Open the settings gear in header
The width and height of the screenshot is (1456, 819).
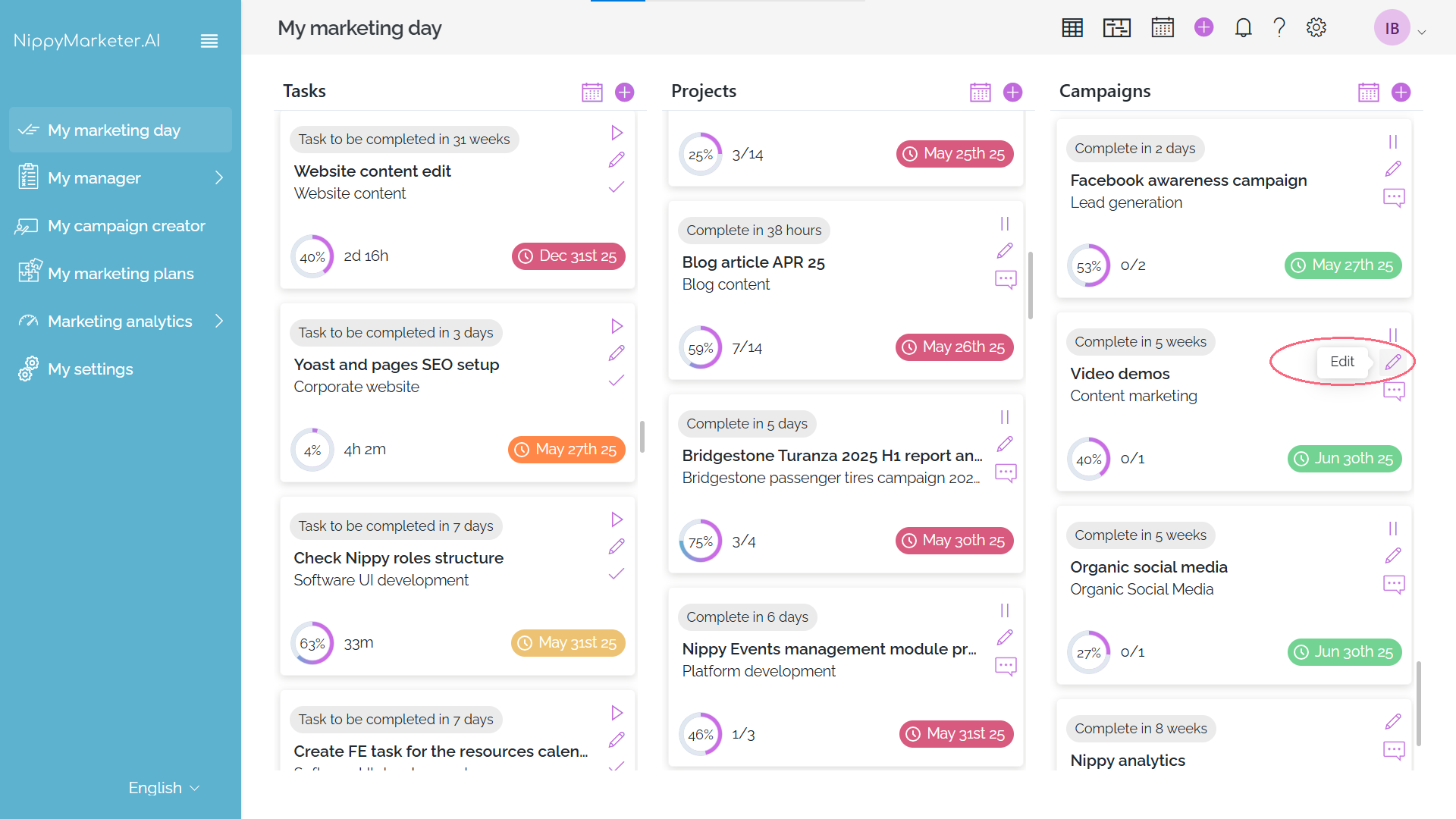(x=1316, y=28)
